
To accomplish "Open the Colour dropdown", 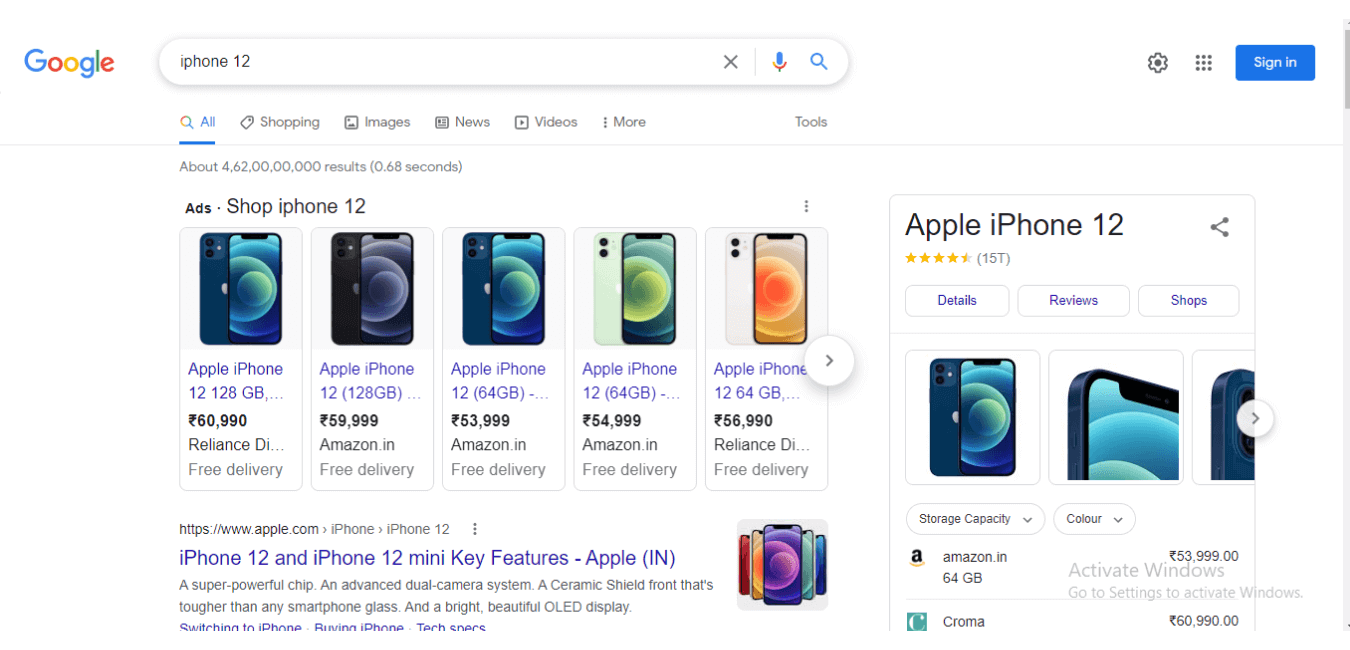I will [1093, 519].
